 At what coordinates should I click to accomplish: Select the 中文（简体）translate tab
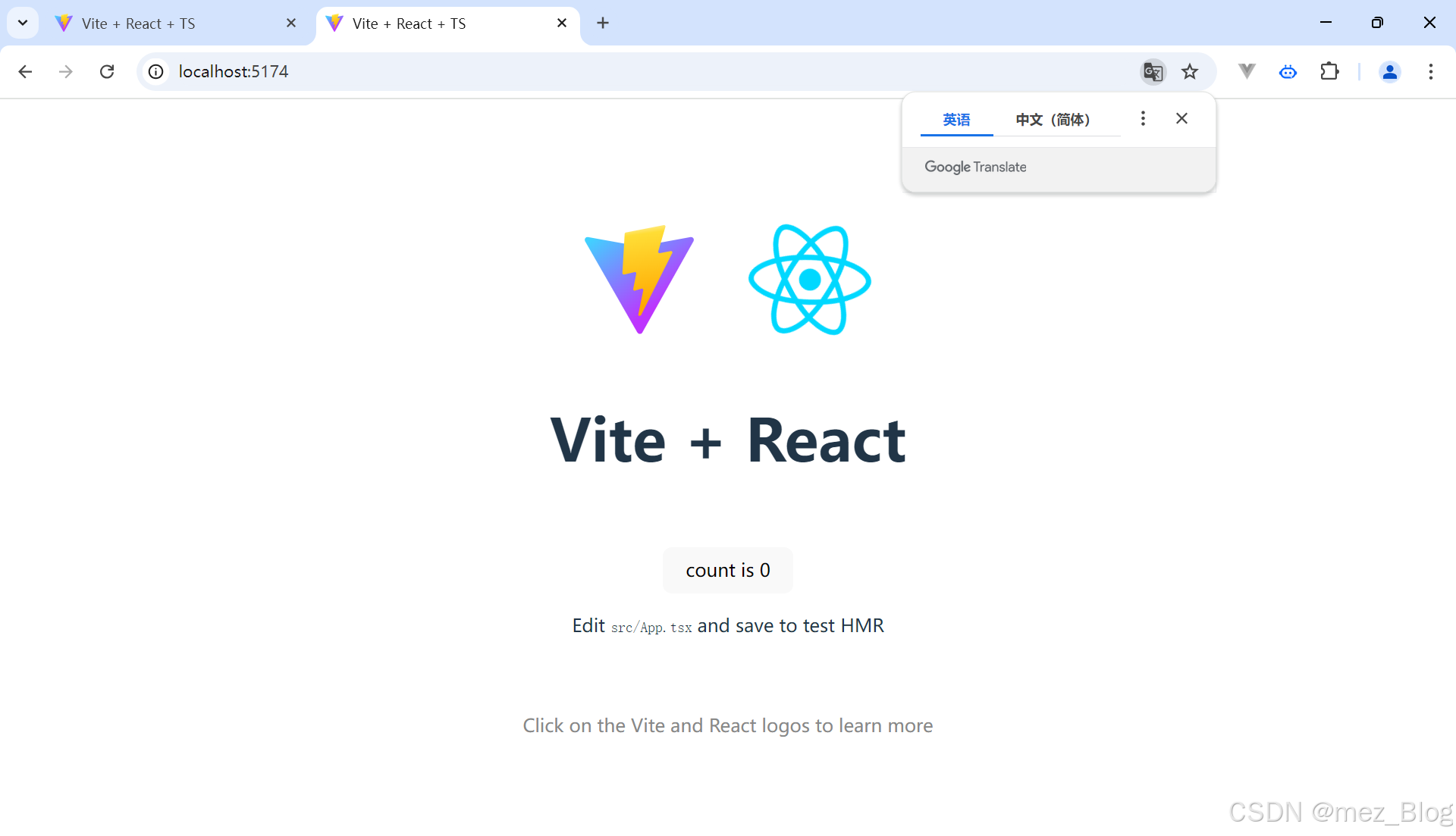[x=1053, y=119]
